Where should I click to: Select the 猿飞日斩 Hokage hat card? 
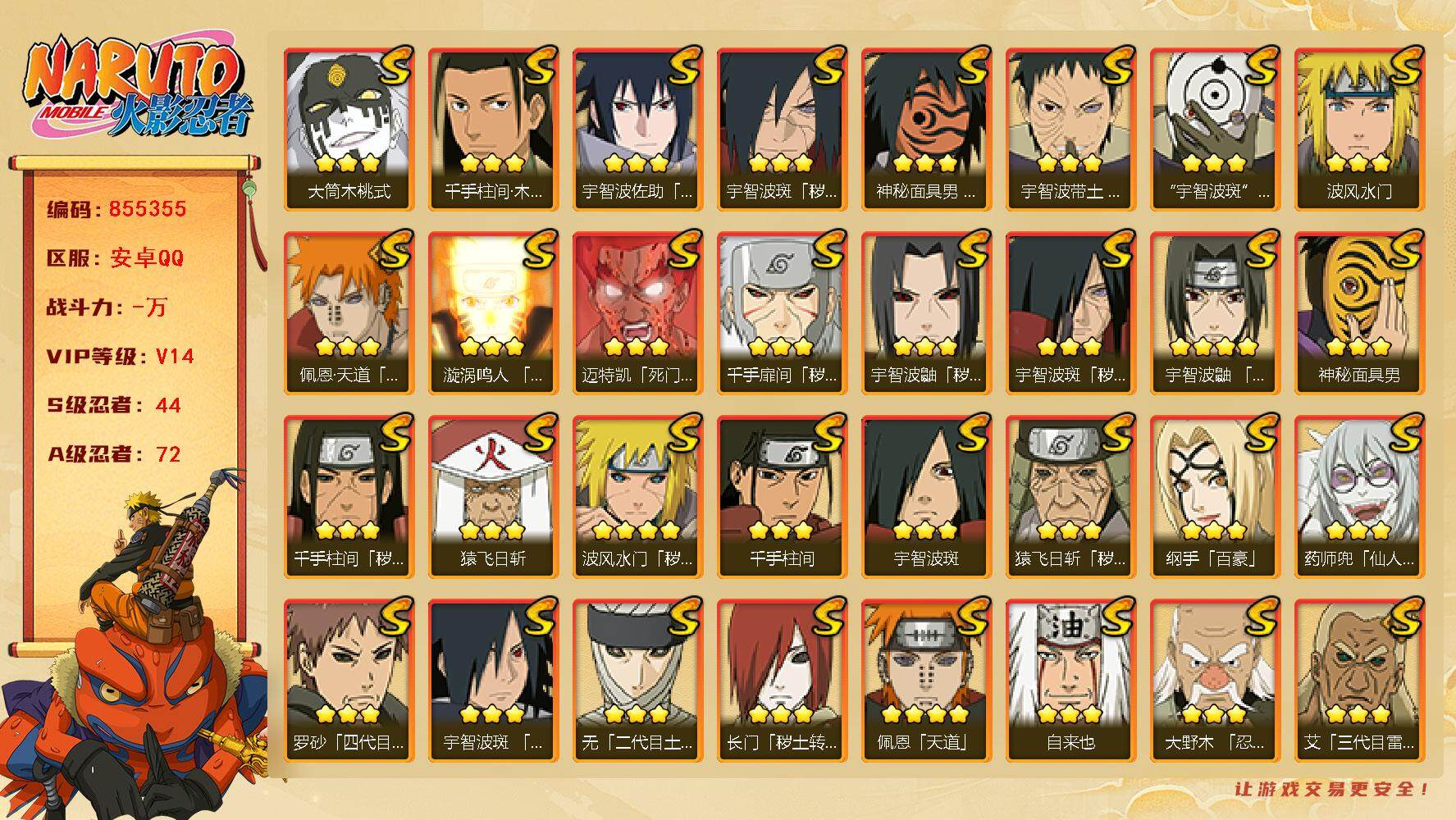tap(493, 497)
